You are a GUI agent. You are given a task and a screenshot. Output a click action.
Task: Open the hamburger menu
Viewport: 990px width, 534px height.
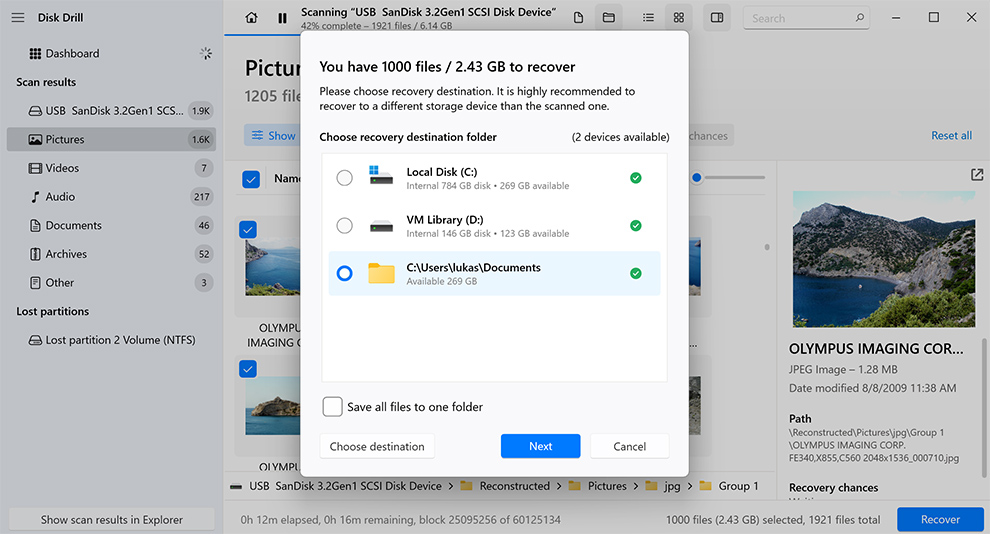(18, 18)
